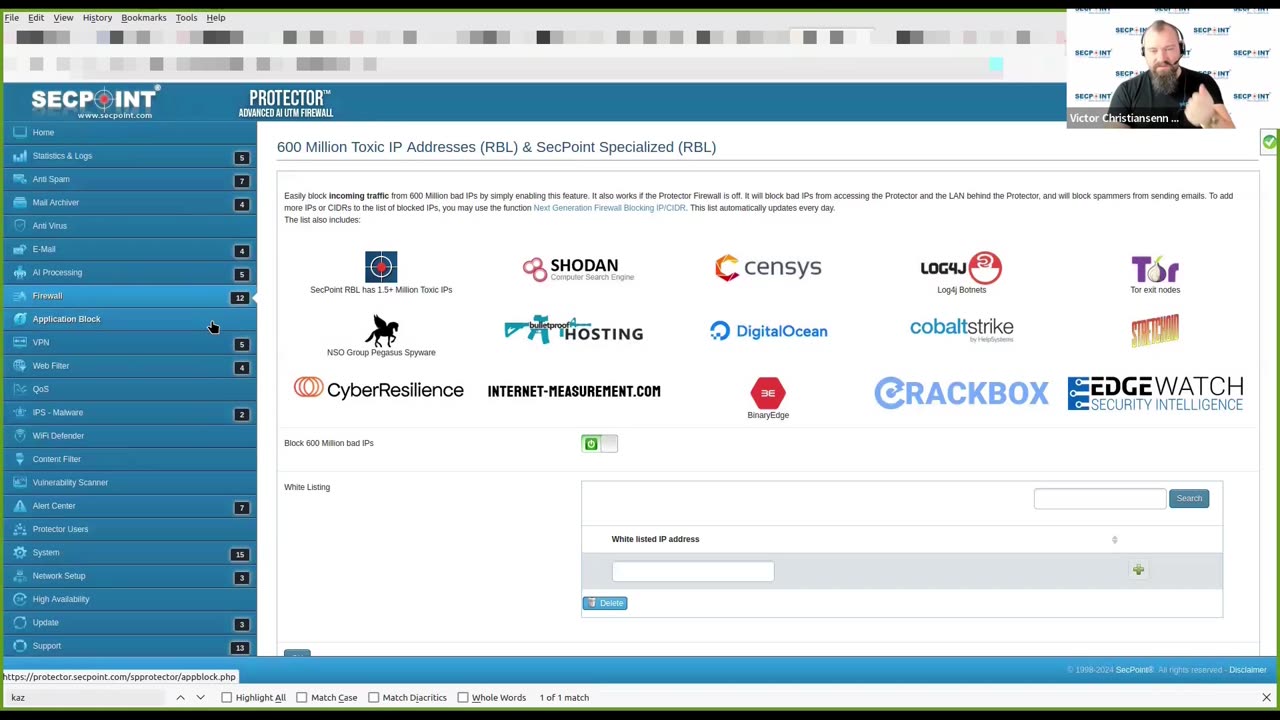Screen dimensions: 1280x720
Task: Click the High Availability sidebar icon
Action: [20, 599]
